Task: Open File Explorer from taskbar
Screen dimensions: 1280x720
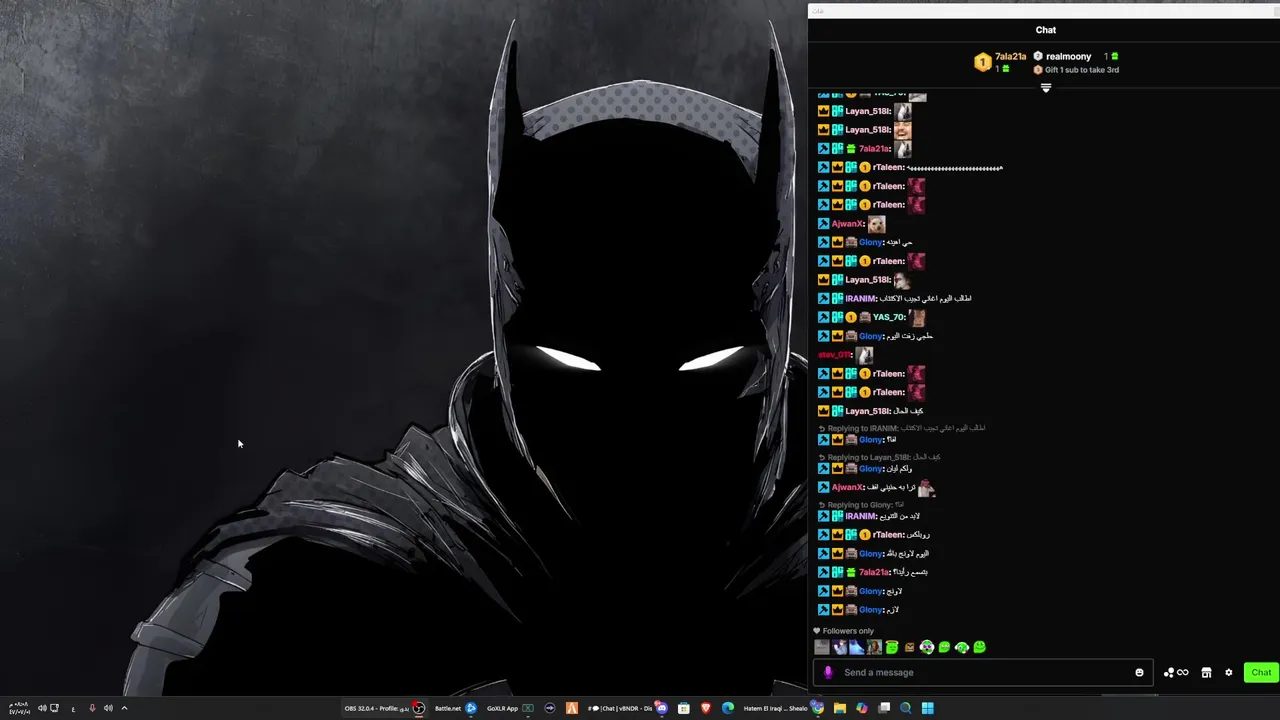Action: (840, 708)
